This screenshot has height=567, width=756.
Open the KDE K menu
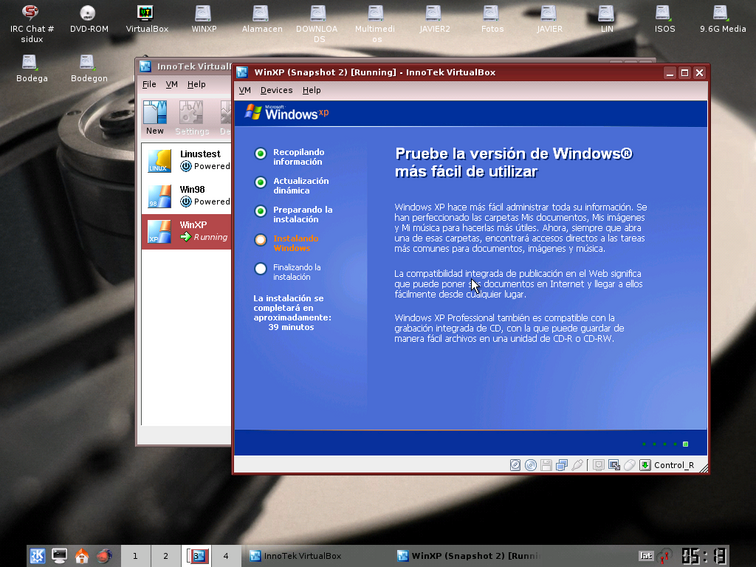(x=38, y=556)
